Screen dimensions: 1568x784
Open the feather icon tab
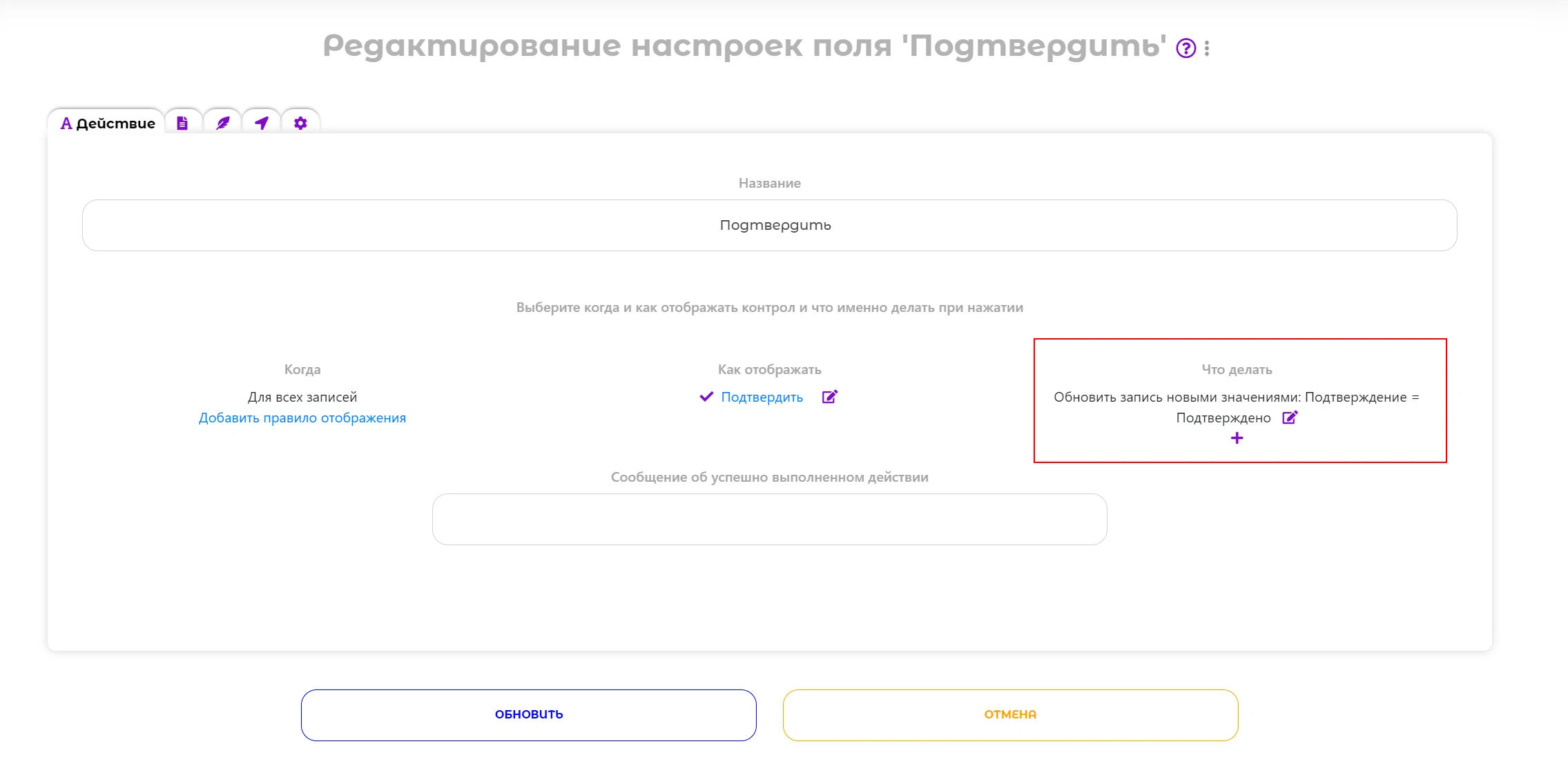click(x=222, y=123)
